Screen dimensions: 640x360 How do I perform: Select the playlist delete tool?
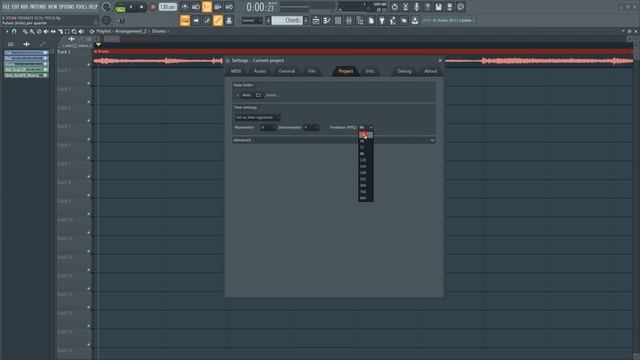(x=39, y=31)
